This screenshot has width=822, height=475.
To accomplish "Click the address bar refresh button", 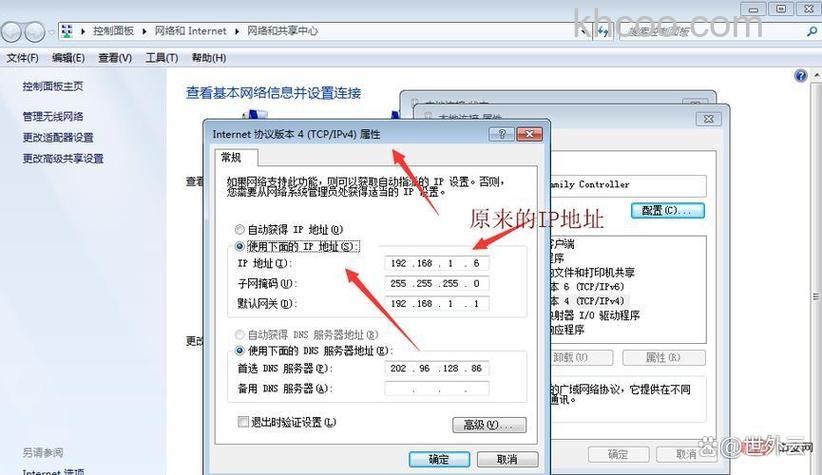I will pyautogui.click(x=603, y=31).
